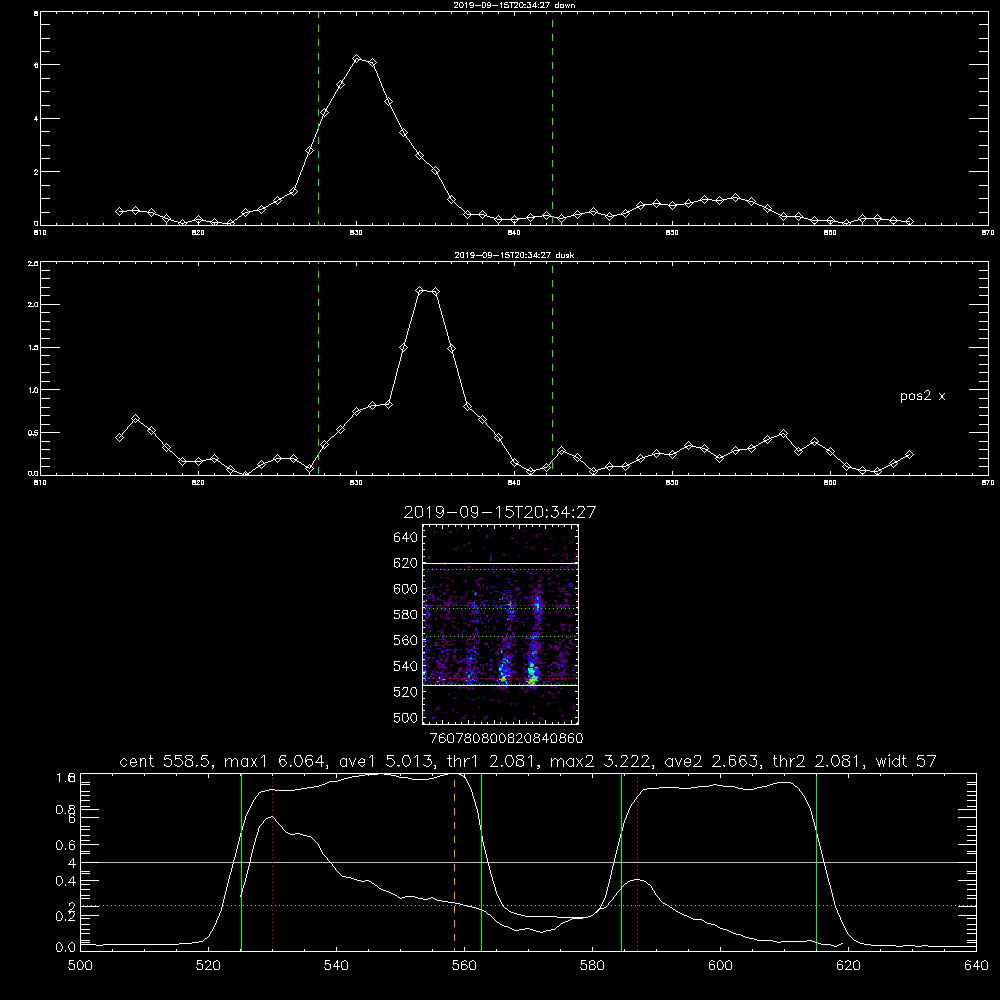Click heat map y-axis label 520
This screenshot has height=1000, width=1000.
(406, 692)
